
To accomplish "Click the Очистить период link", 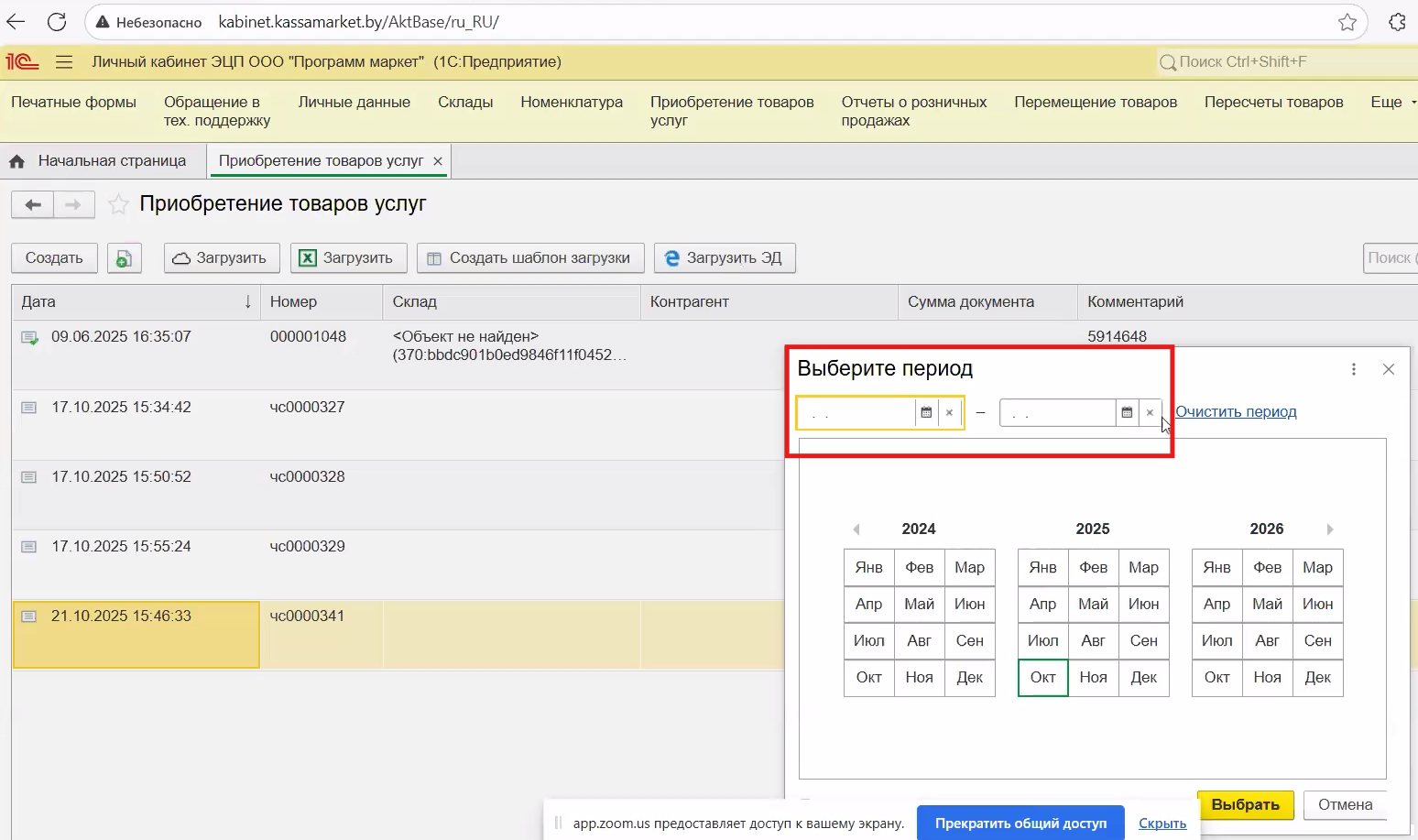I will 1236,412.
